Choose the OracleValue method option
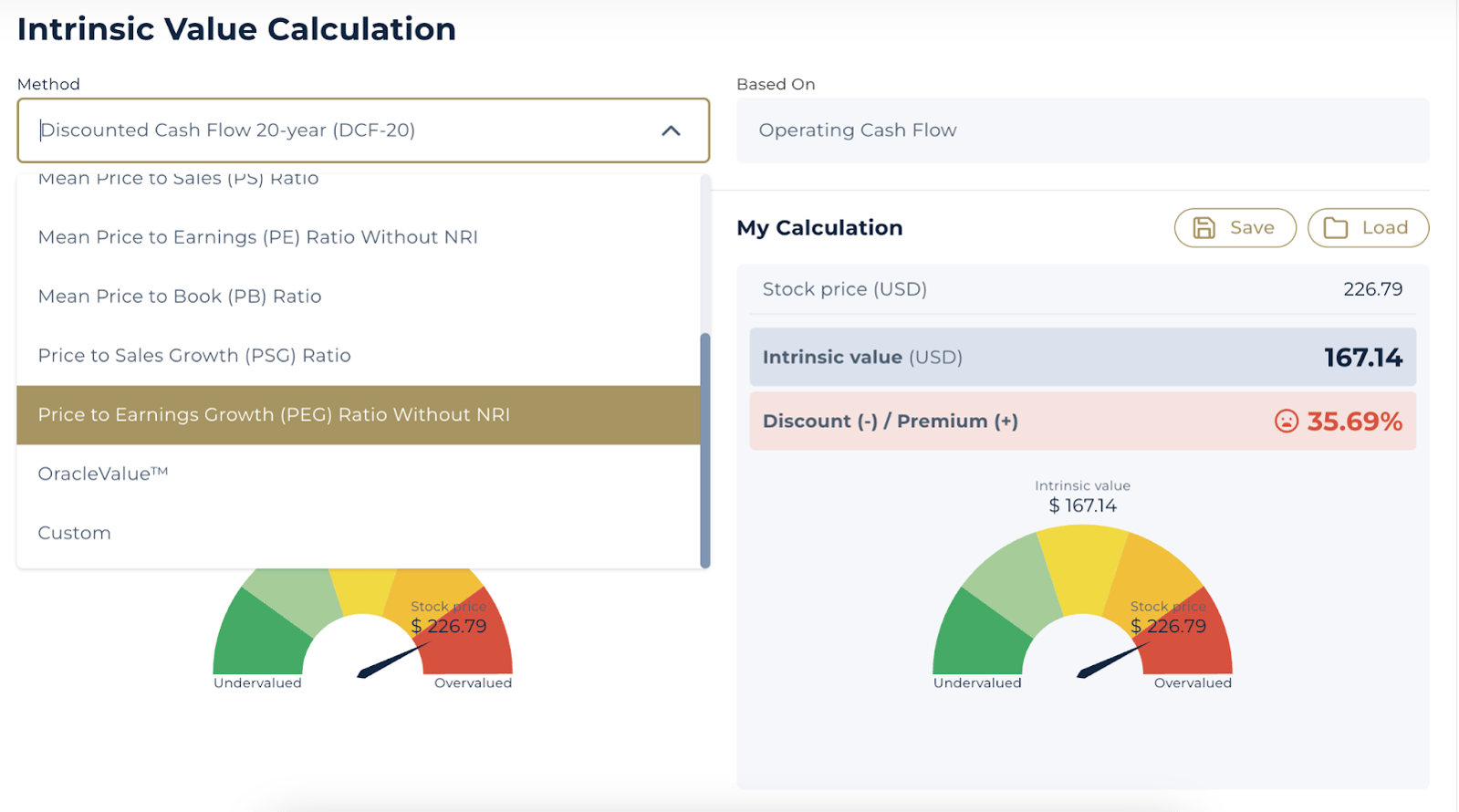Screen dimensions: 1459x812 pos(103,474)
